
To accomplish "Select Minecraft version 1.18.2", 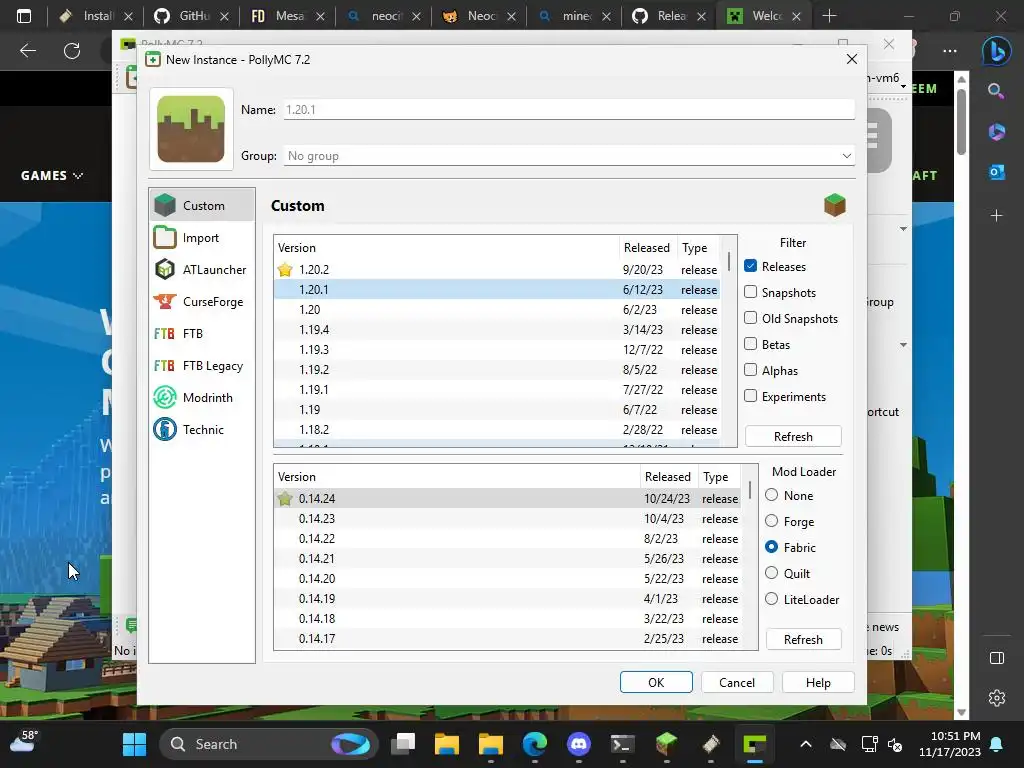I will (497, 430).
